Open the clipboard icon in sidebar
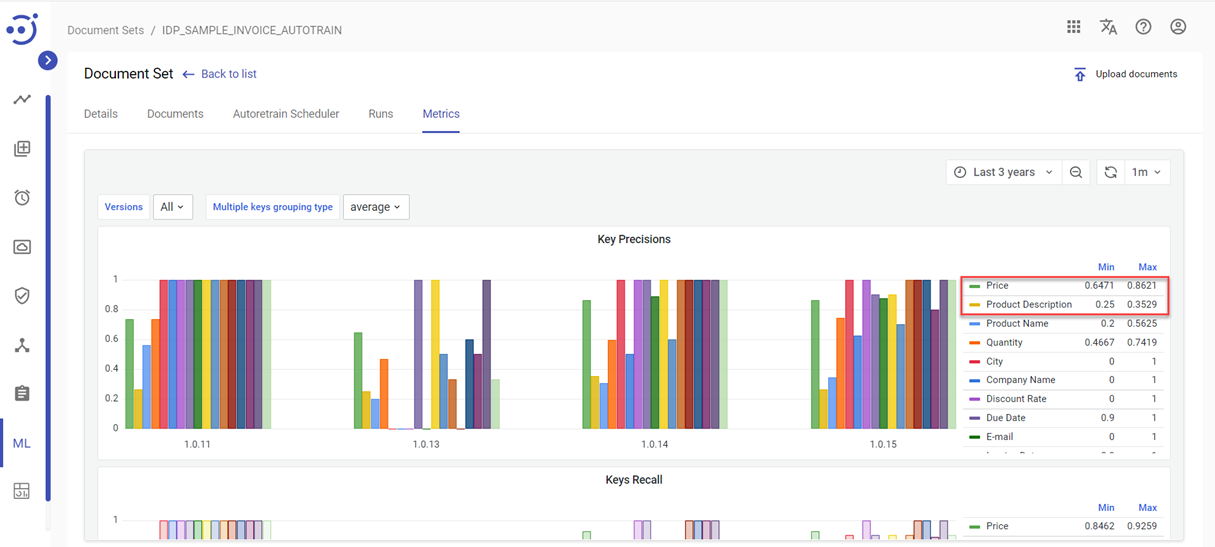The height and width of the screenshot is (547, 1215). [x=22, y=394]
